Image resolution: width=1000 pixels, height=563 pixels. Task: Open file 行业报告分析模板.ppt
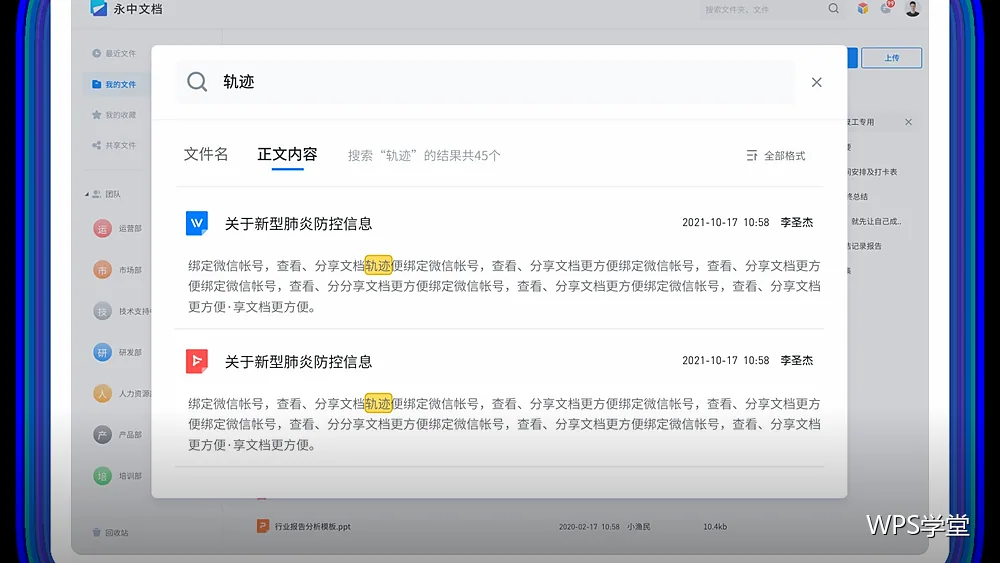coord(312,527)
